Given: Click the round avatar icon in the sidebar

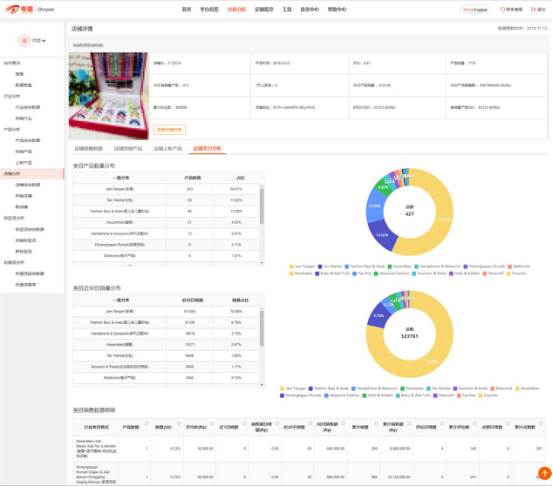Looking at the screenshot, I should tap(24, 41).
